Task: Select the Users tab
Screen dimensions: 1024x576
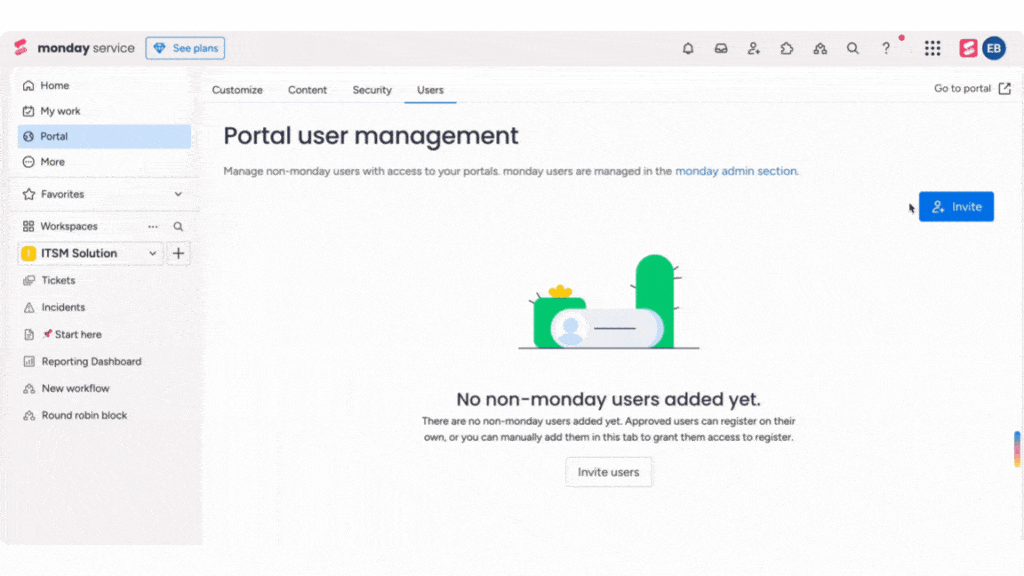Action: (430, 90)
